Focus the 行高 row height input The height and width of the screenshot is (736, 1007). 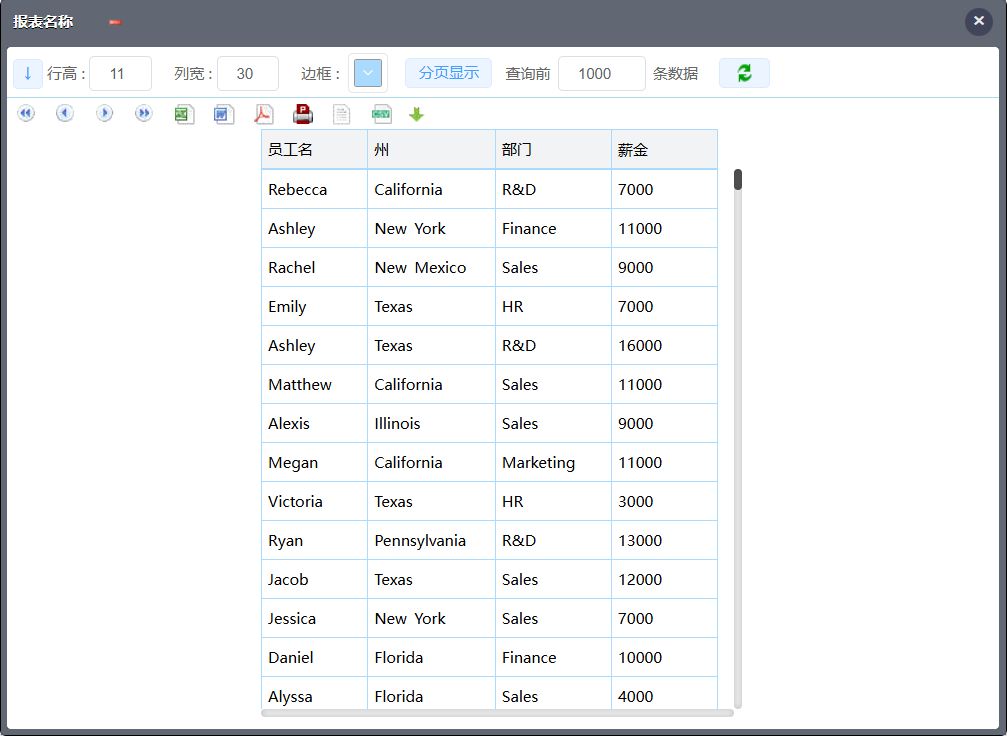[120, 73]
